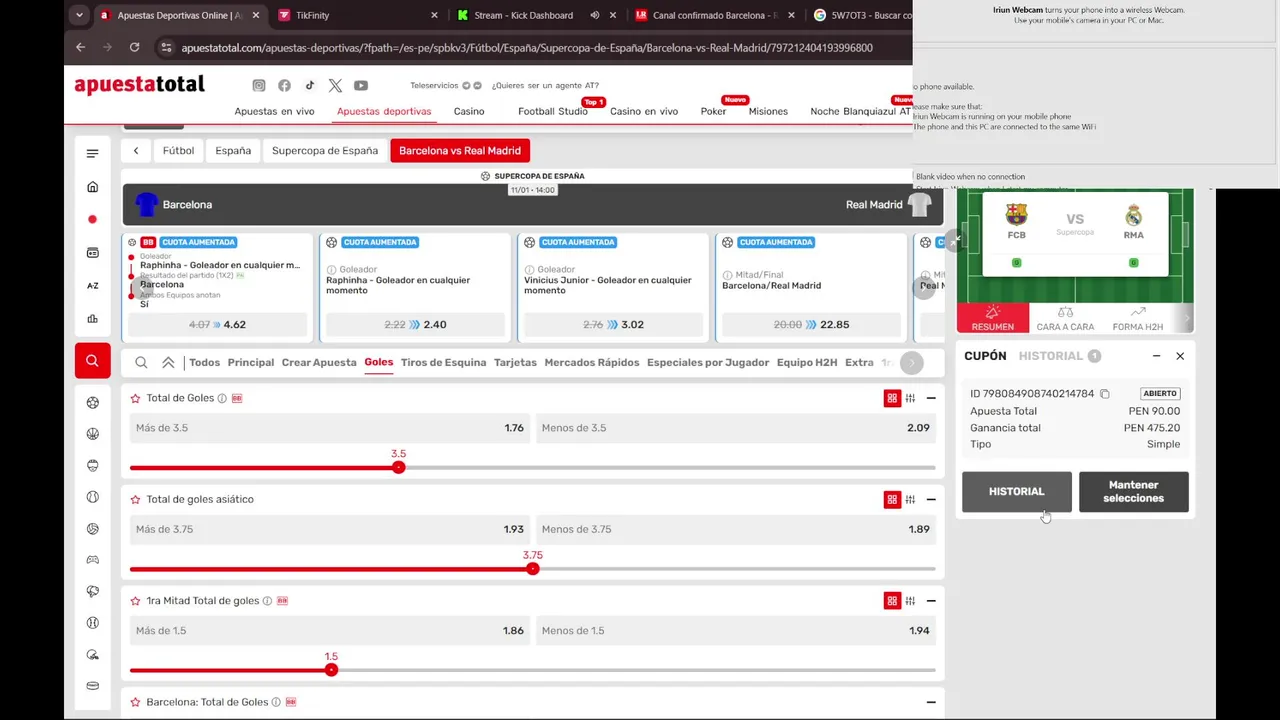Viewport: 1280px width, 720px height.
Task: Go to home via sidebar house icon
Action: (92, 187)
